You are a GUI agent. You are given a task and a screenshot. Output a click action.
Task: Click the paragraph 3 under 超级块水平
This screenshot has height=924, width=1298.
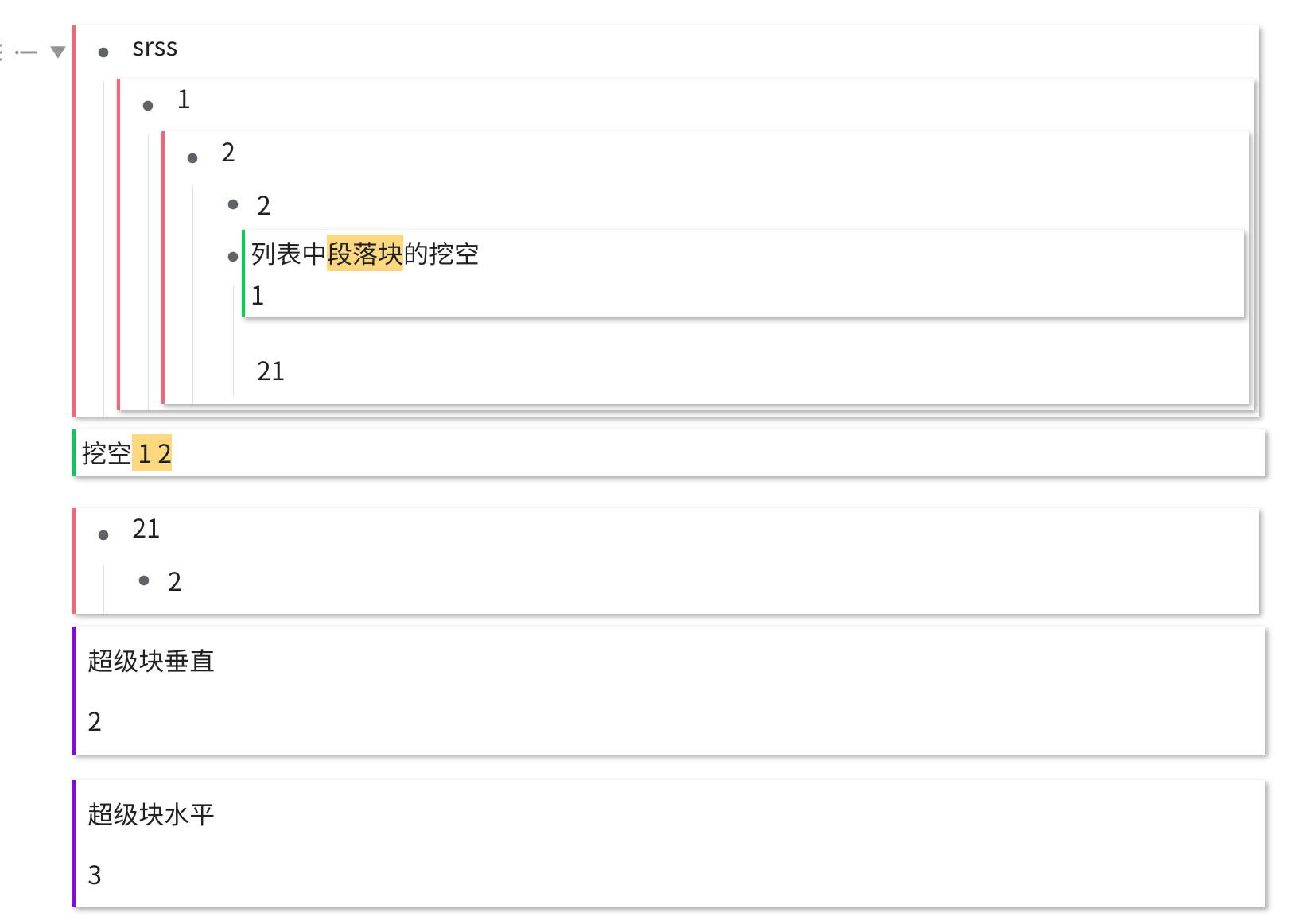click(95, 875)
